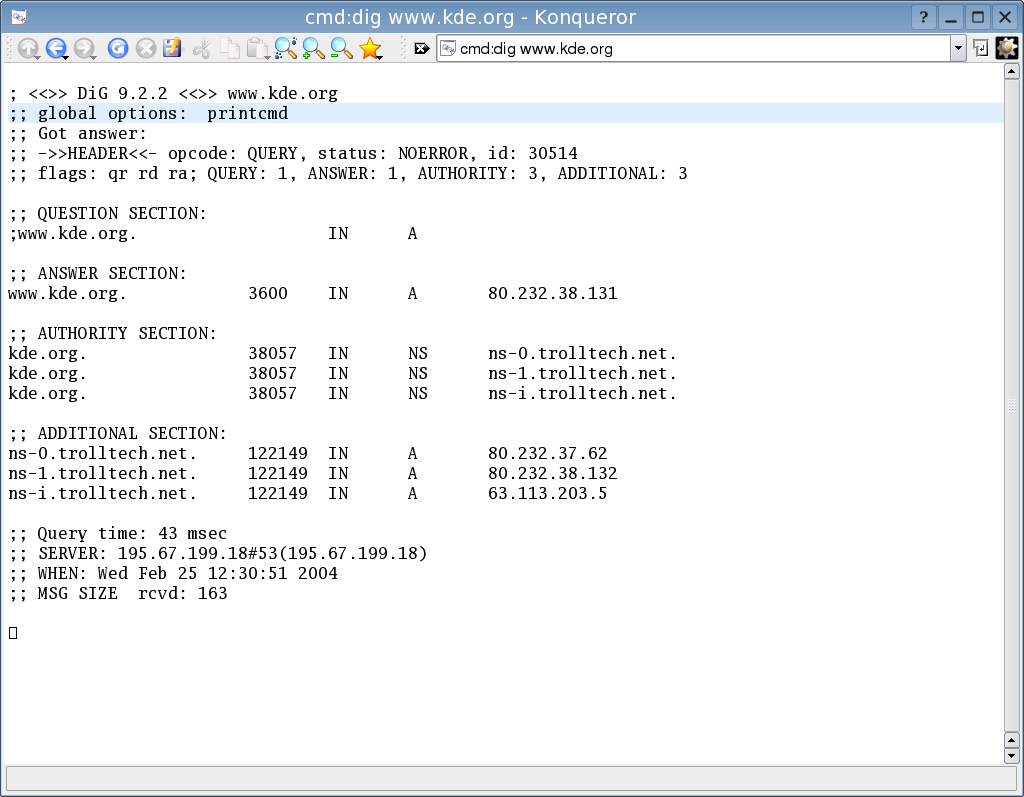The width and height of the screenshot is (1024, 797).
Task: Click 'ns-1.trolltech.net.' in authority section
Action: click(x=583, y=374)
